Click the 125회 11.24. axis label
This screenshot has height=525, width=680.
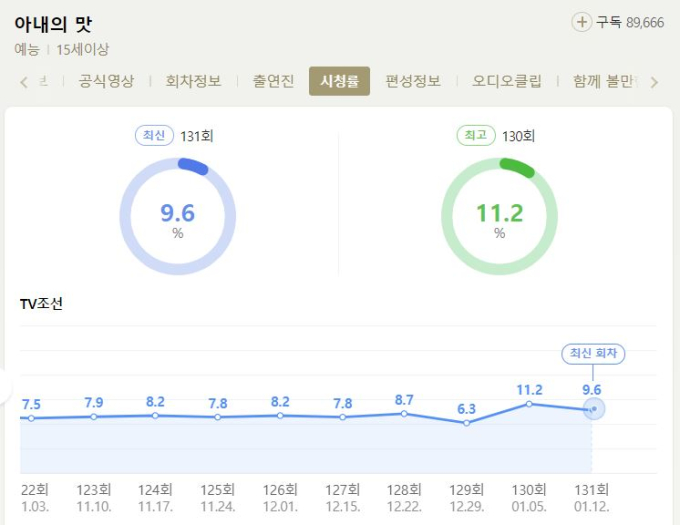[218, 498]
